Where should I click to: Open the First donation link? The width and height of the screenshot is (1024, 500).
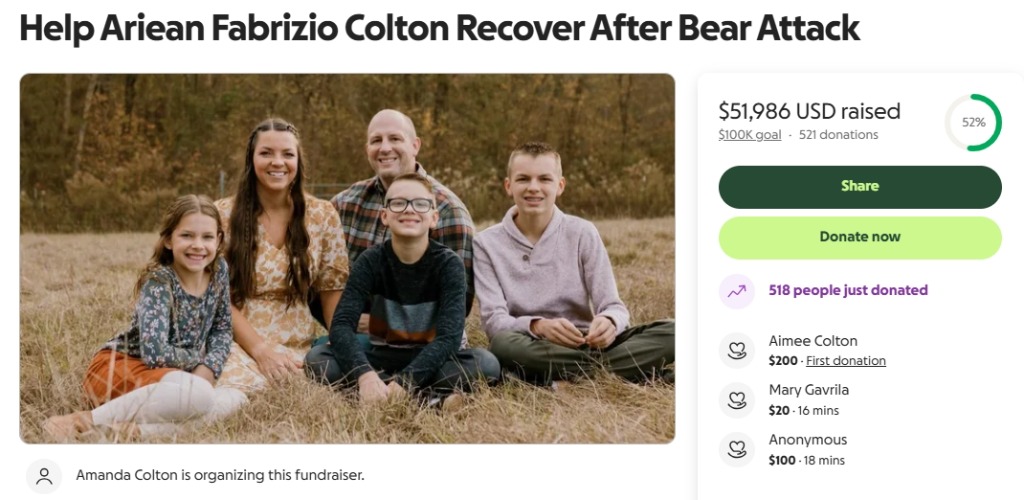[x=846, y=360]
